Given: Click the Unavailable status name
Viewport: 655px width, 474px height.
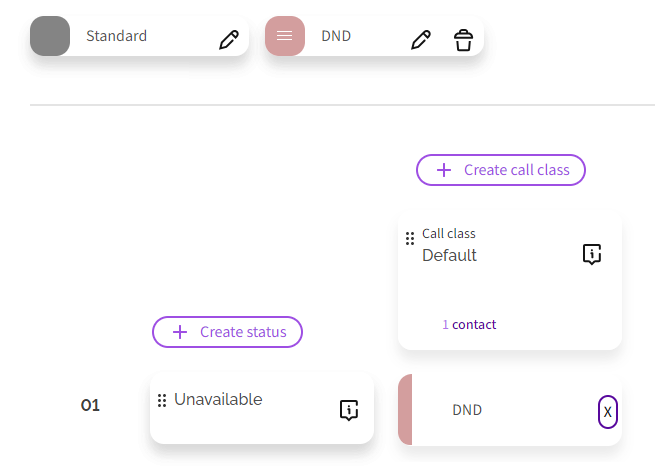Looking at the screenshot, I should (x=218, y=400).
